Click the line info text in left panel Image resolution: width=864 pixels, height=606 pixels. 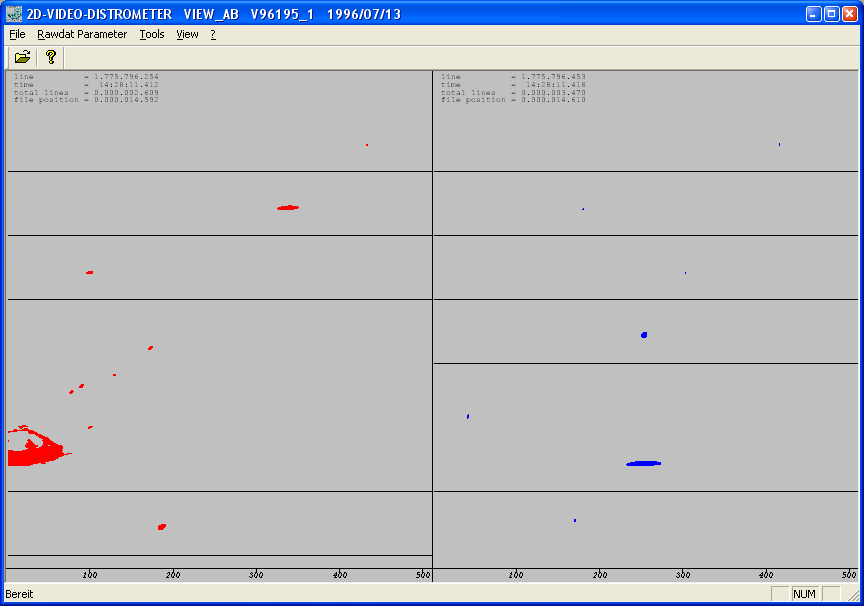click(x=87, y=77)
